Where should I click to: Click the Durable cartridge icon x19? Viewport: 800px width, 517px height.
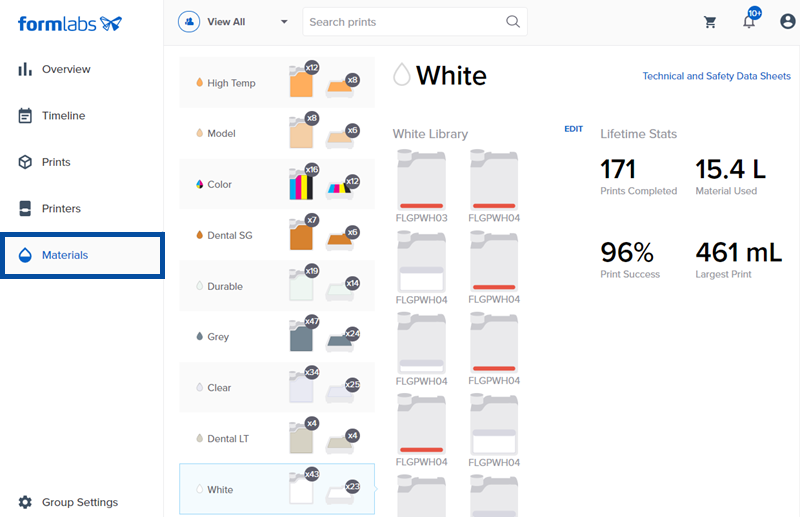click(x=302, y=285)
